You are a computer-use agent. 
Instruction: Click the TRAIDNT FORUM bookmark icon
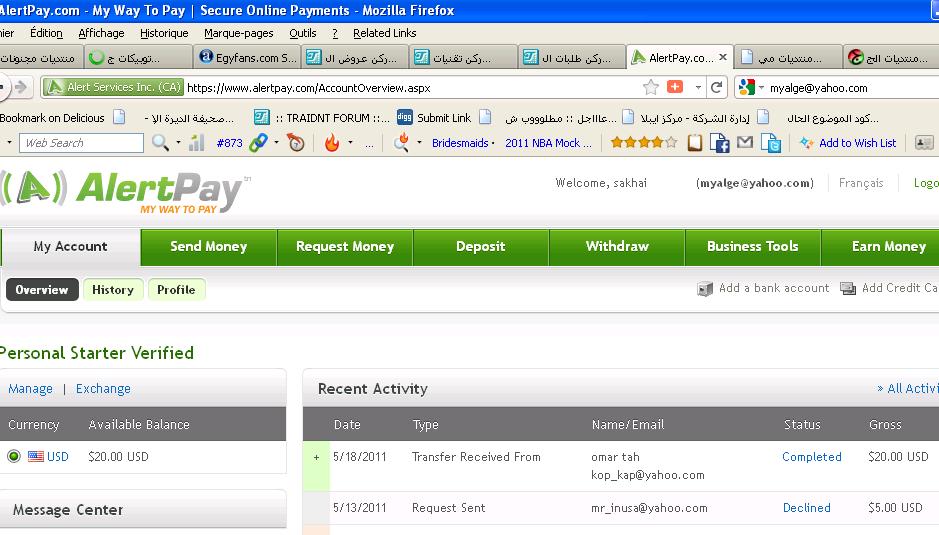point(262,117)
